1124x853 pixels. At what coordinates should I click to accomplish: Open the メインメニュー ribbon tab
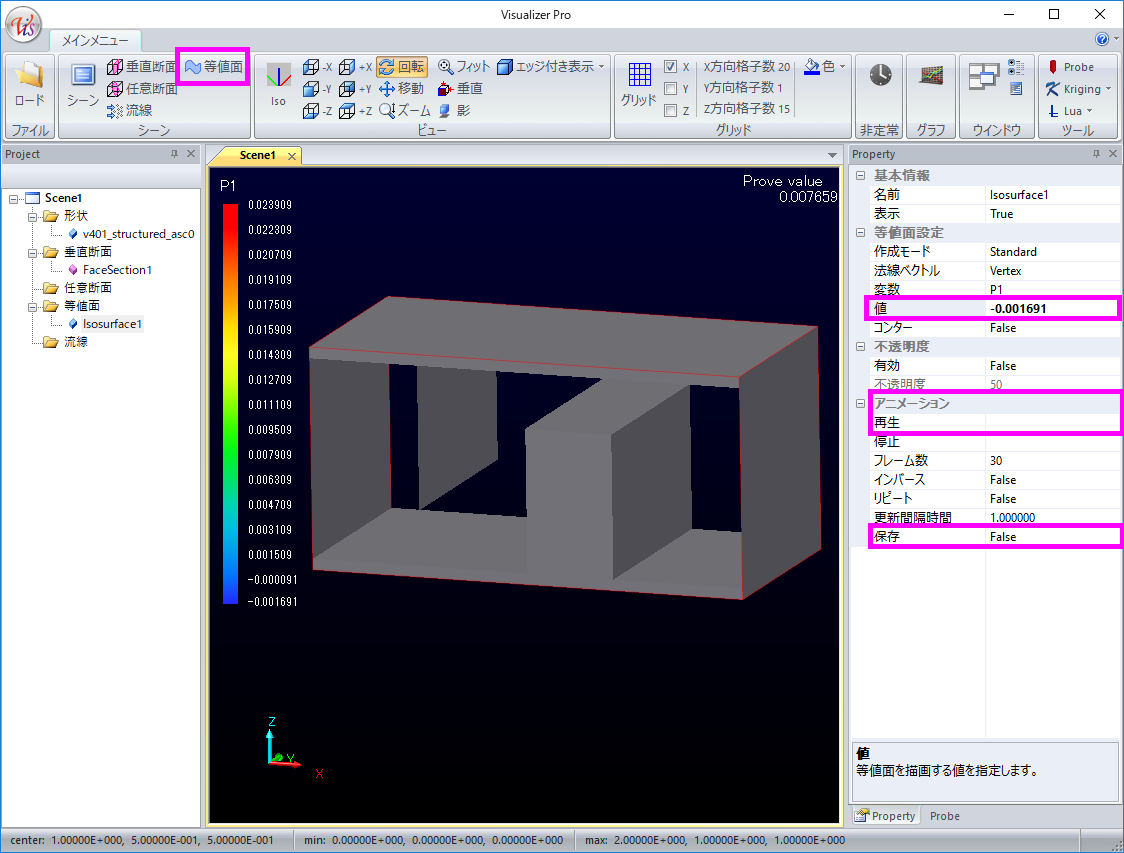point(95,41)
